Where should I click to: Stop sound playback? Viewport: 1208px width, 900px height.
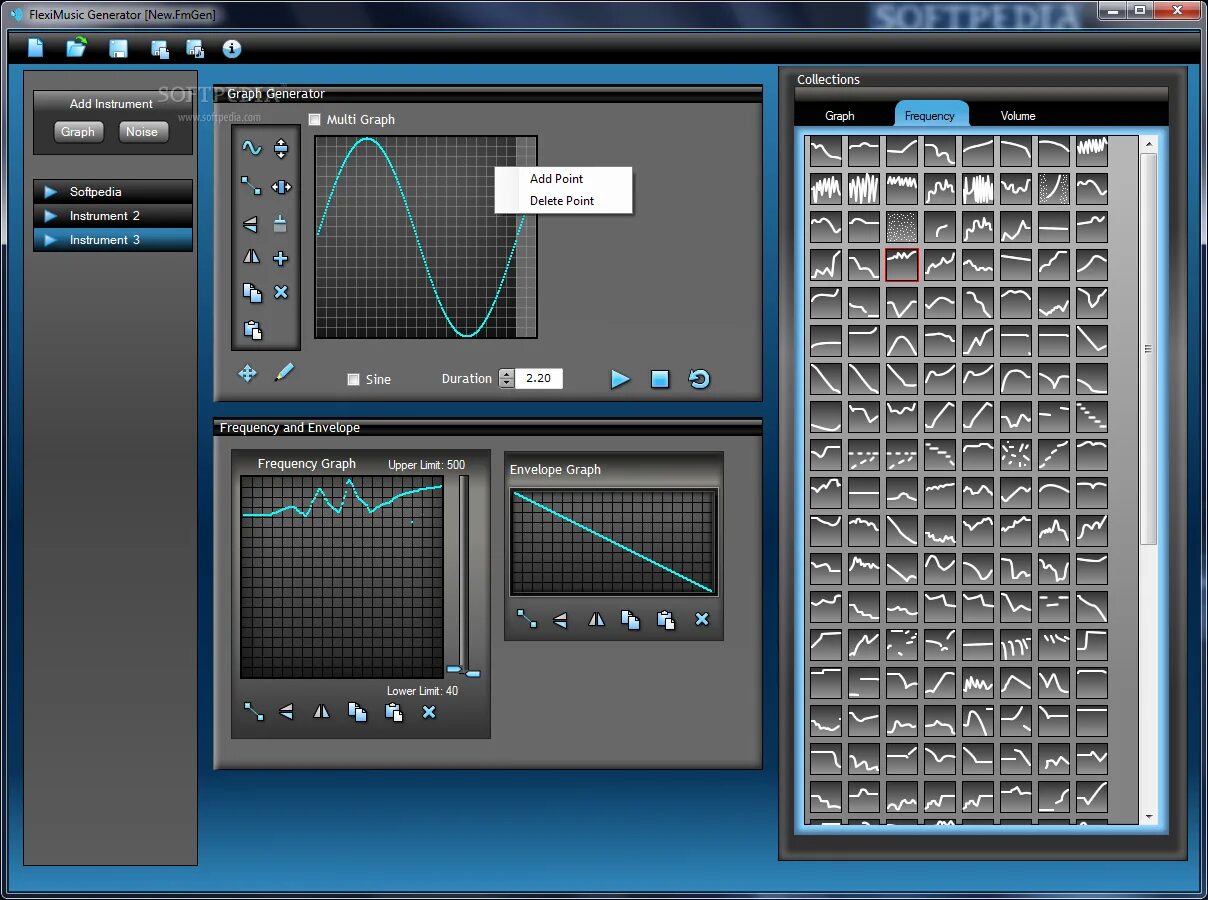pyautogui.click(x=660, y=379)
